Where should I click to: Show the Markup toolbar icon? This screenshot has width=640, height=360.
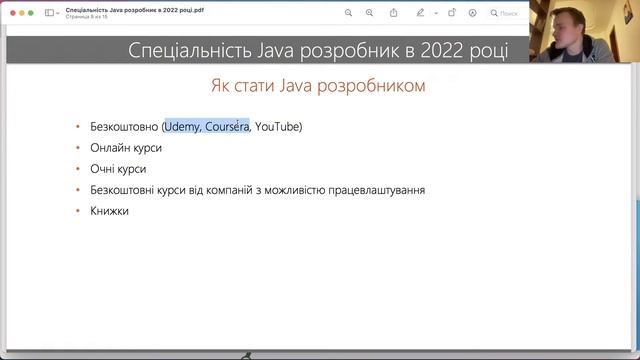(x=473, y=13)
